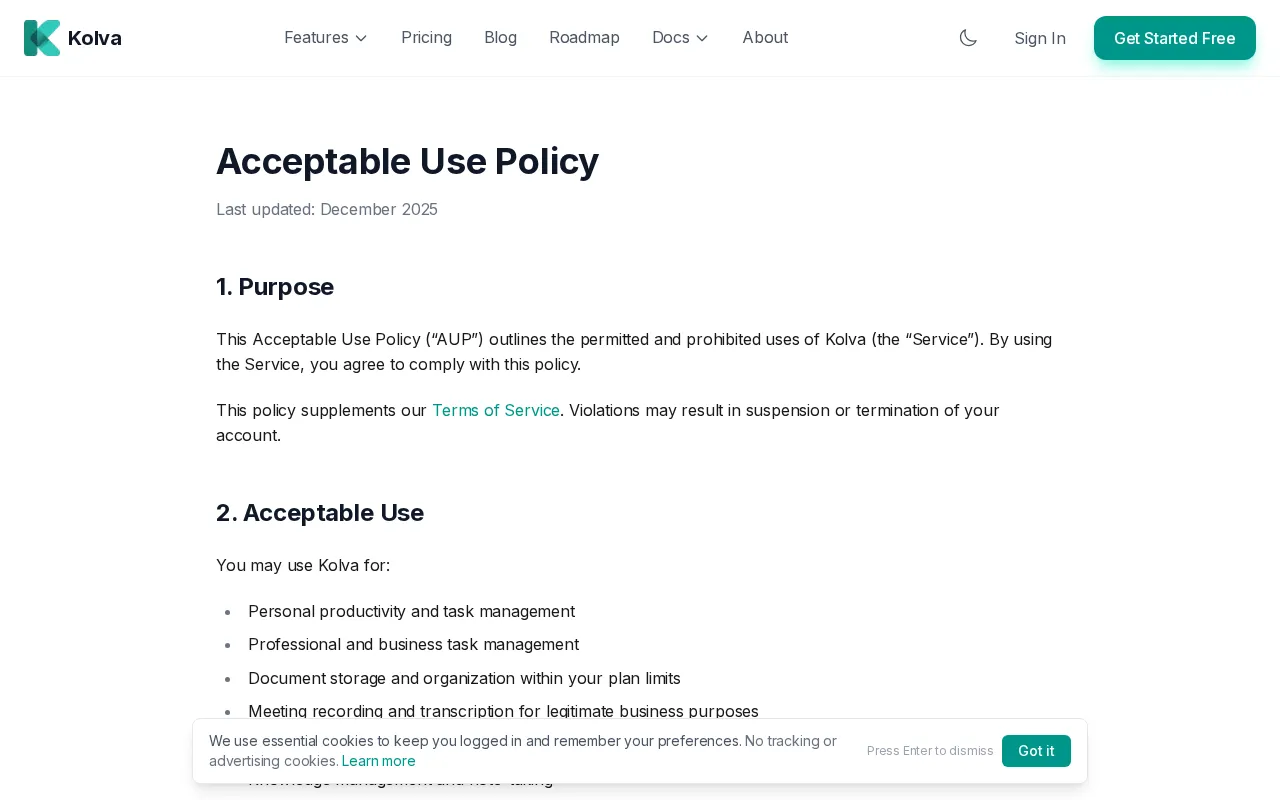Go to the Pricing page

(x=426, y=38)
